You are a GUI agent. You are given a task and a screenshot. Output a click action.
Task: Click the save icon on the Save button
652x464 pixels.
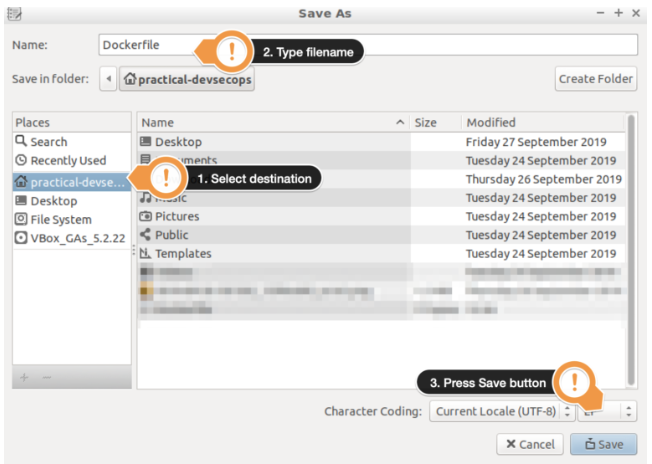[590, 444]
